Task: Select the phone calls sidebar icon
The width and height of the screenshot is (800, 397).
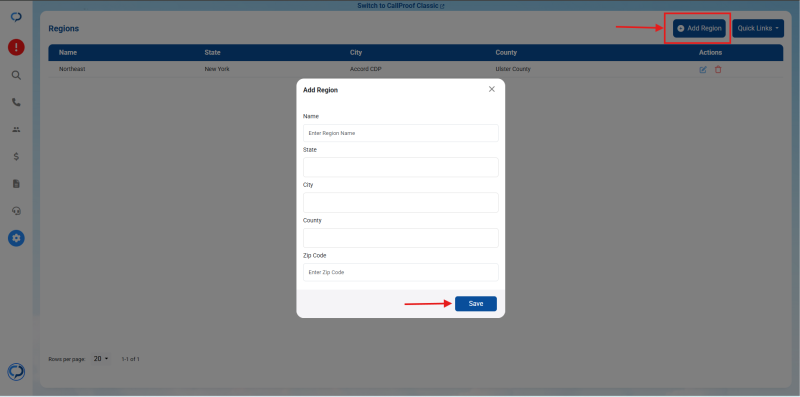Action: 16,102
